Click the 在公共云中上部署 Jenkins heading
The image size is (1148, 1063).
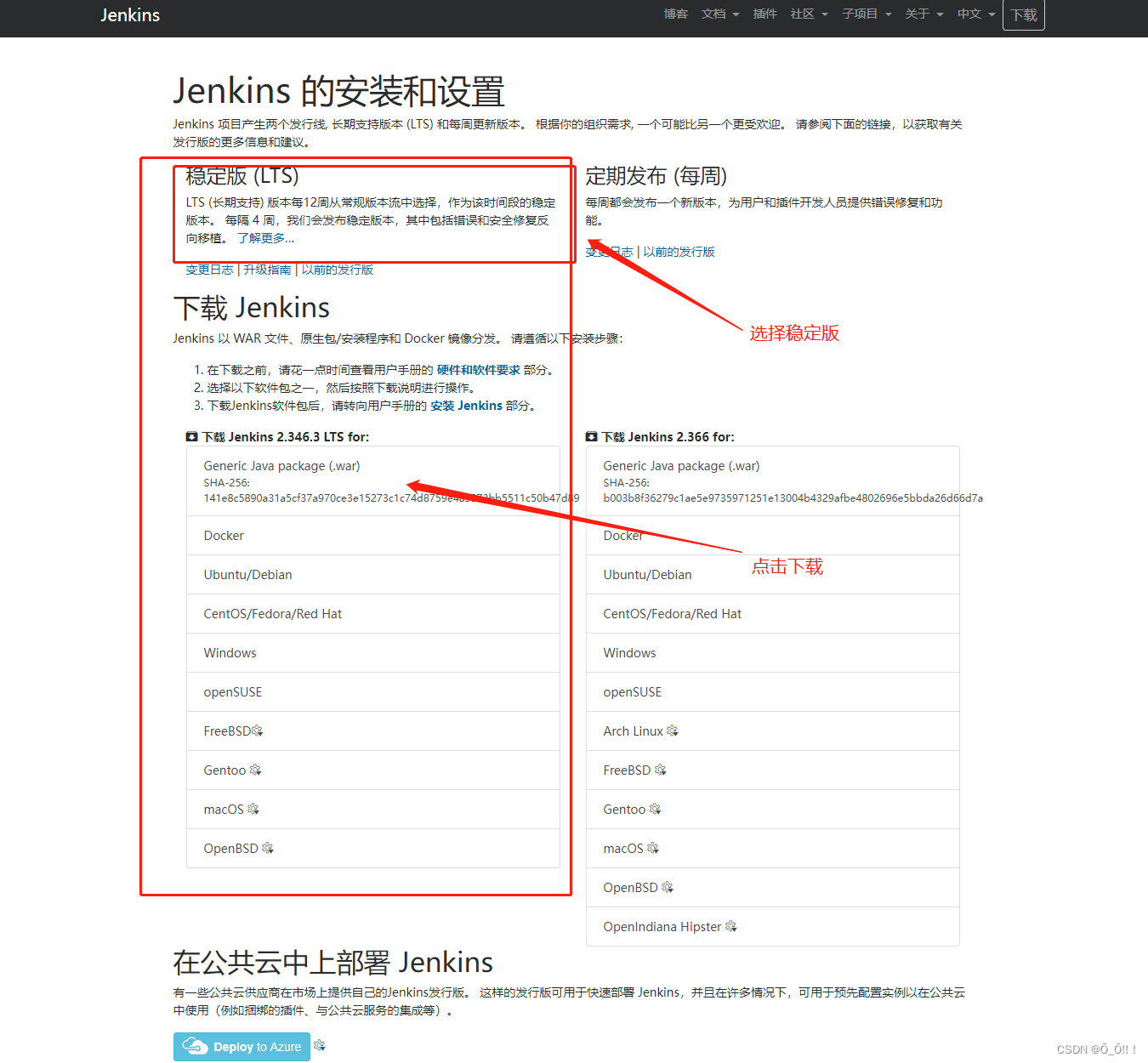coord(333,963)
